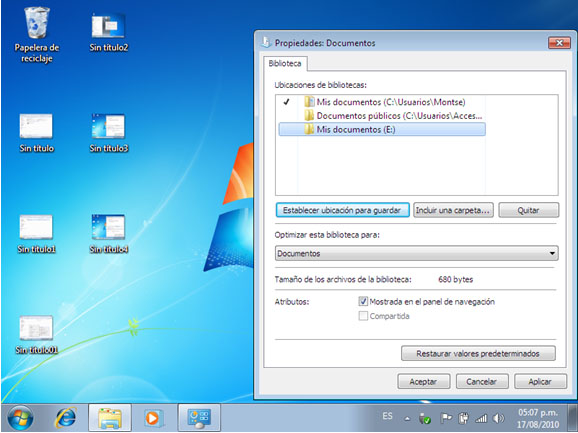The height and width of the screenshot is (433, 578).
Task: Launch Internet Explorer from the taskbar
Action: coord(66,418)
